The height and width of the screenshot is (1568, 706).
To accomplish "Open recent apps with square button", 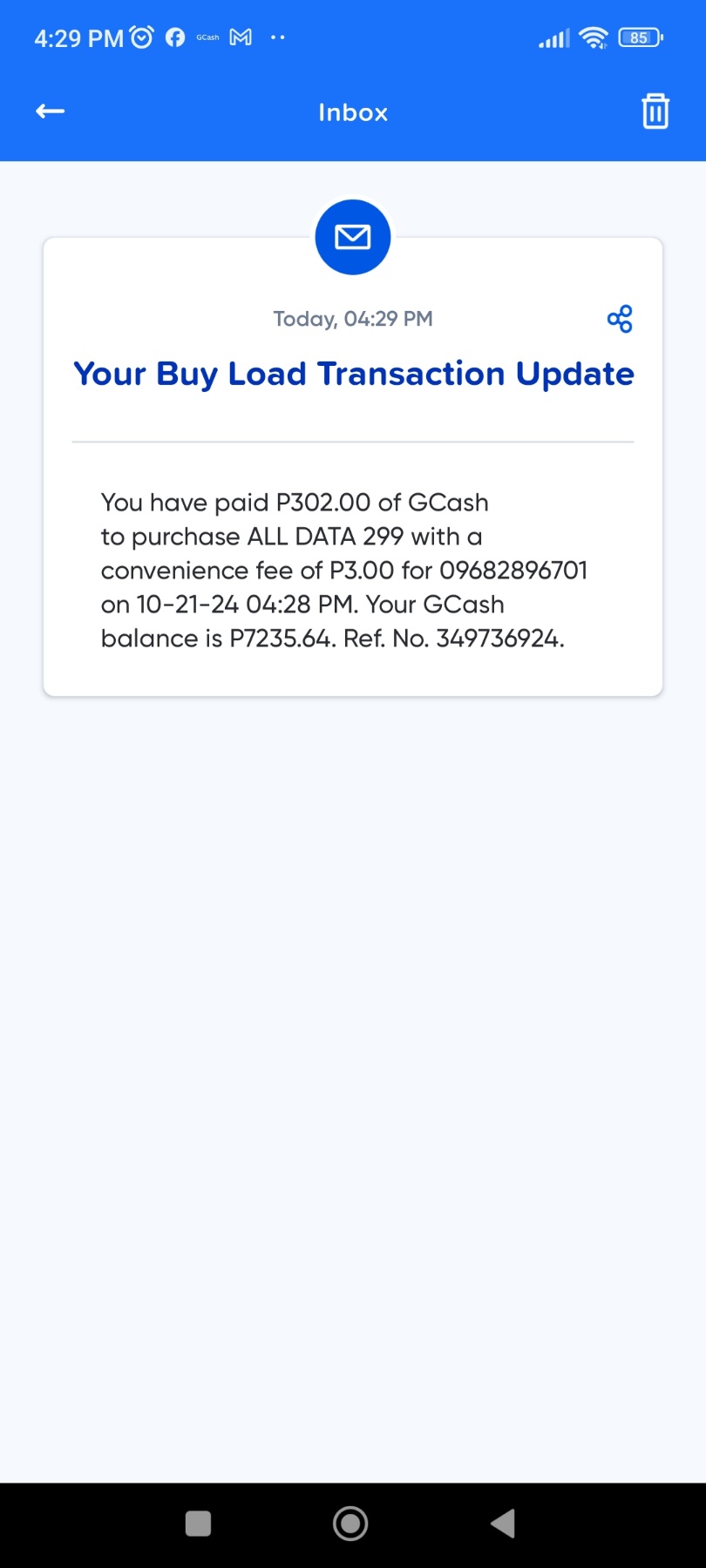I will 199,1524.
